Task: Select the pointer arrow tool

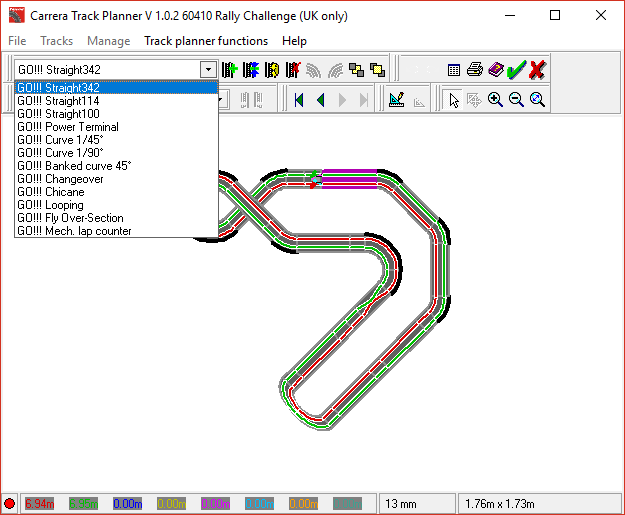Action: click(454, 100)
